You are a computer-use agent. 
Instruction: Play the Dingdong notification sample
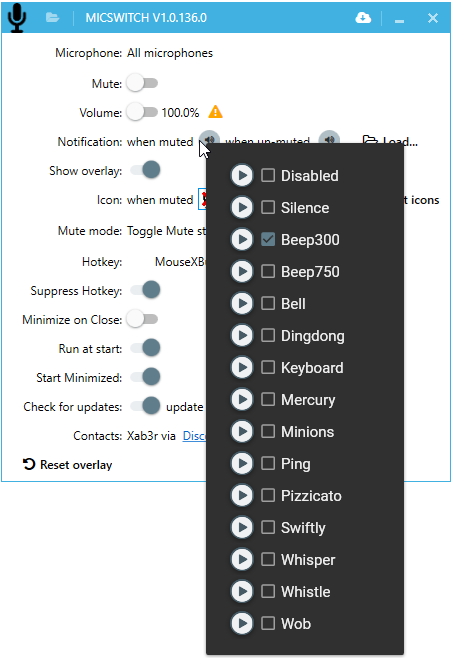[242, 335]
